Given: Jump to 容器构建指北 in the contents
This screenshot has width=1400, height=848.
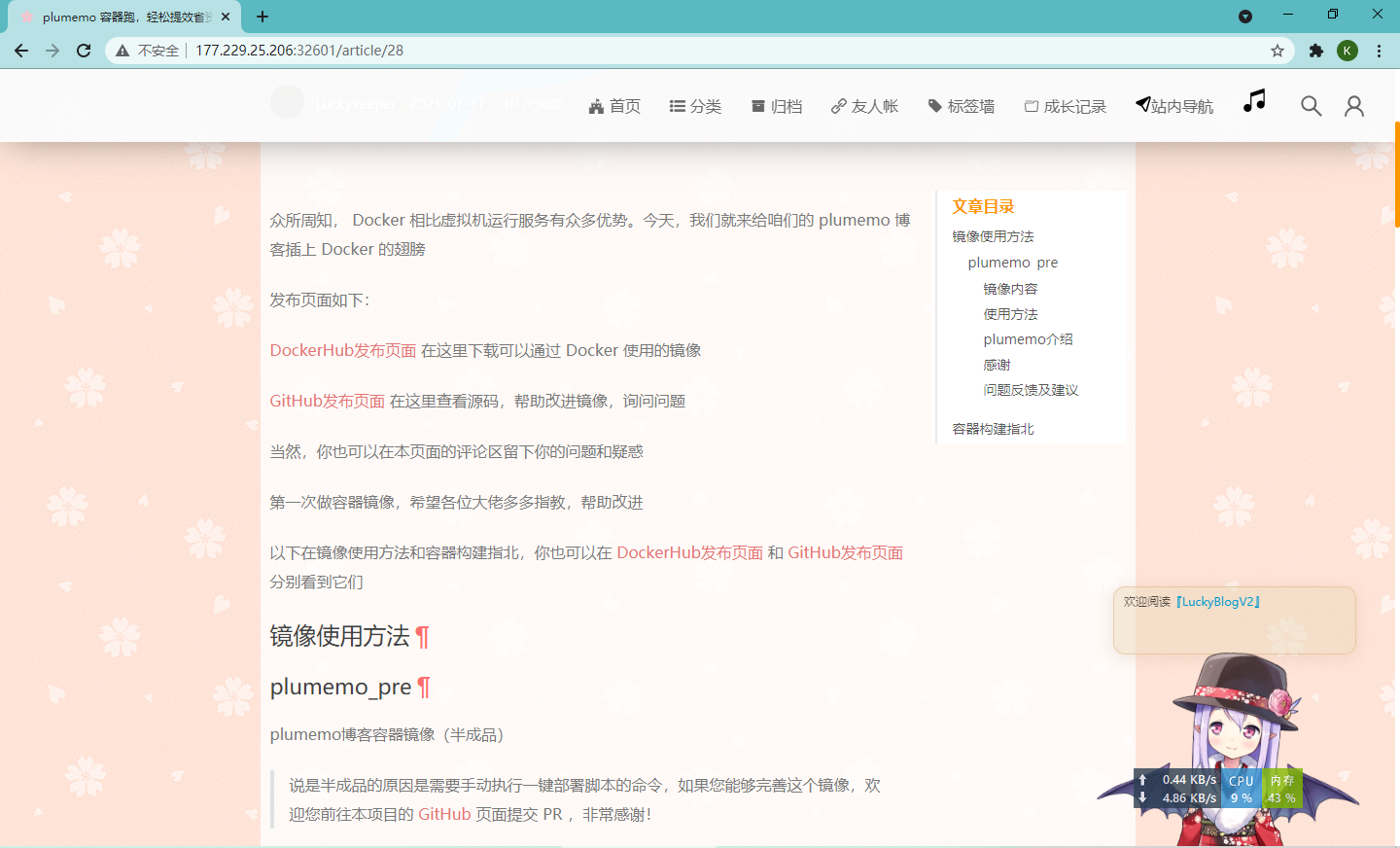Looking at the screenshot, I should tap(993, 429).
